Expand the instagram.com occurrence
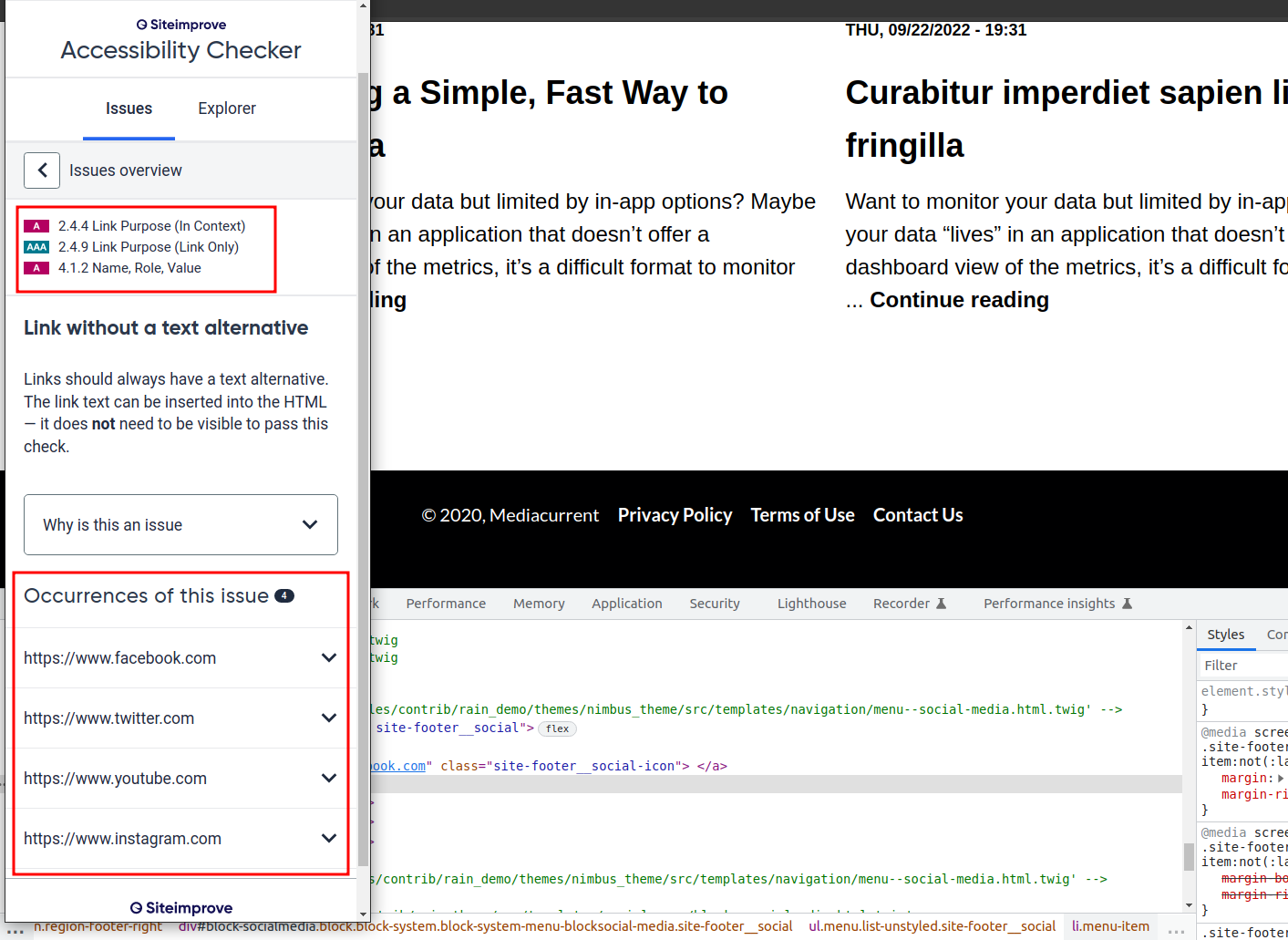Image resolution: width=1288 pixels, height=940 pixels. coord(180,839)
